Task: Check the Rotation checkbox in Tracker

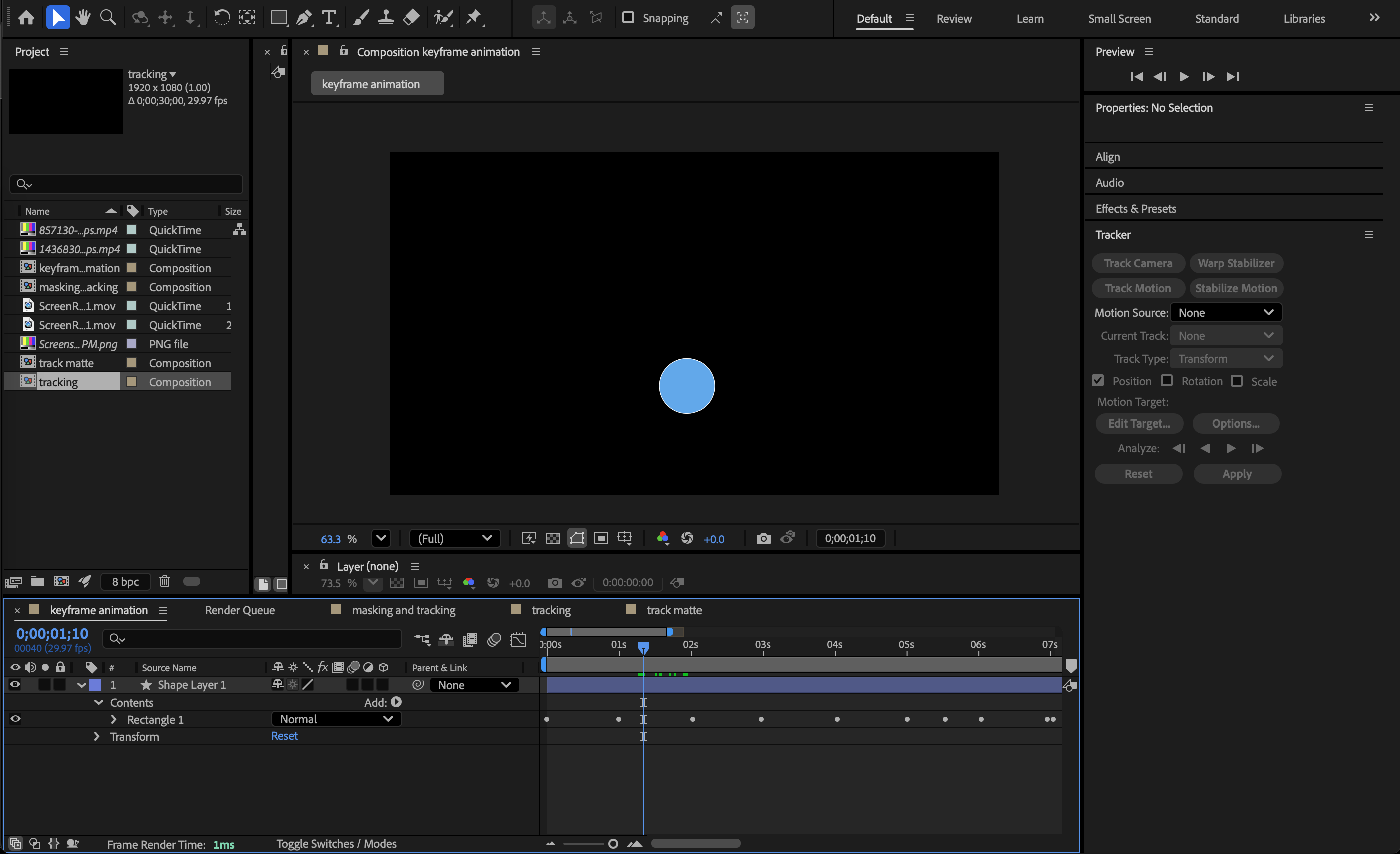Action: (1166, 381)
